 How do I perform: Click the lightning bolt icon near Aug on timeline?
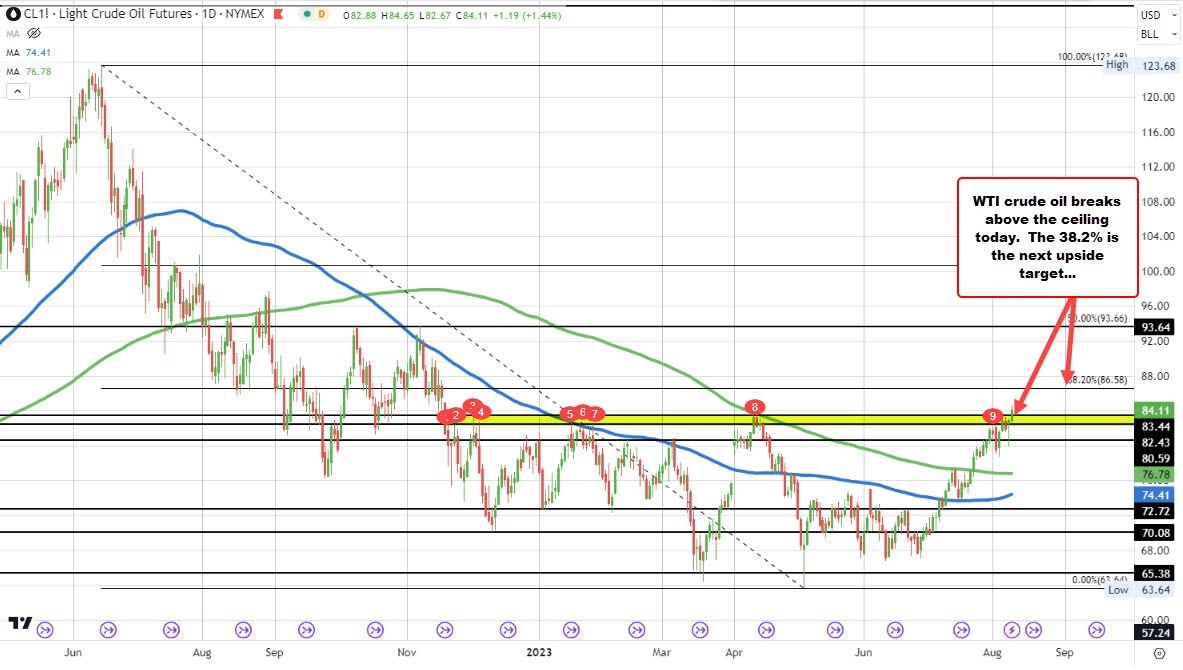coord(1011,630)
